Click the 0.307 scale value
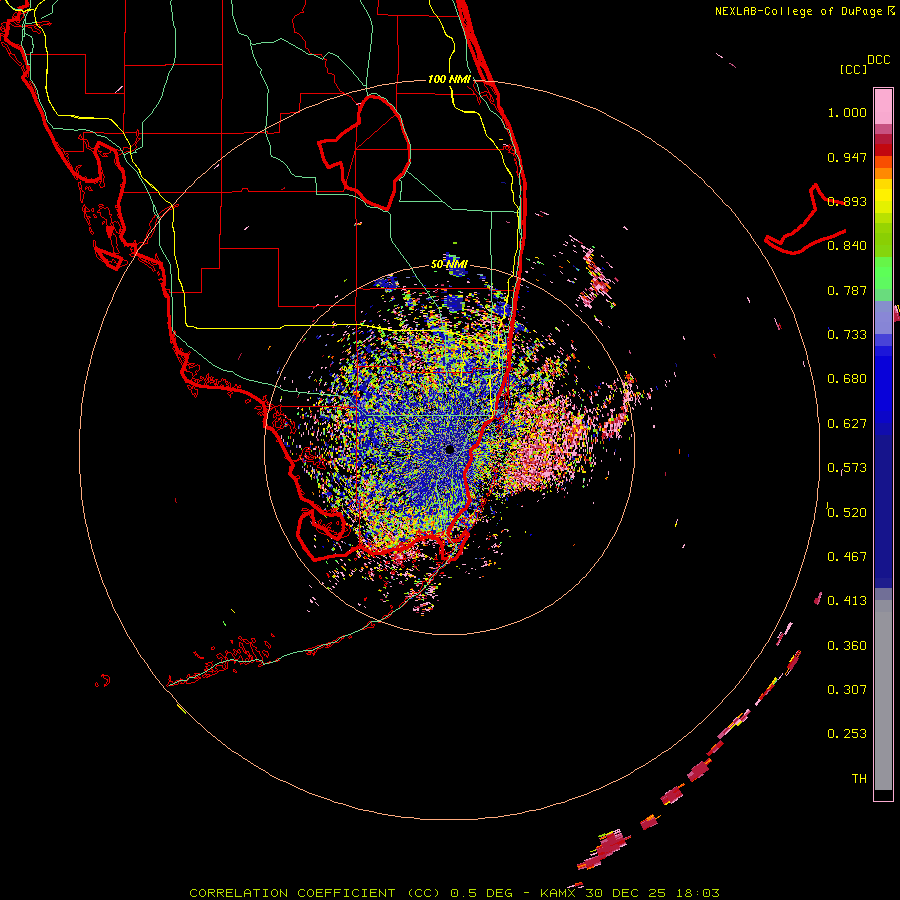This screenshot has height=900, width=900. [847, 690]
